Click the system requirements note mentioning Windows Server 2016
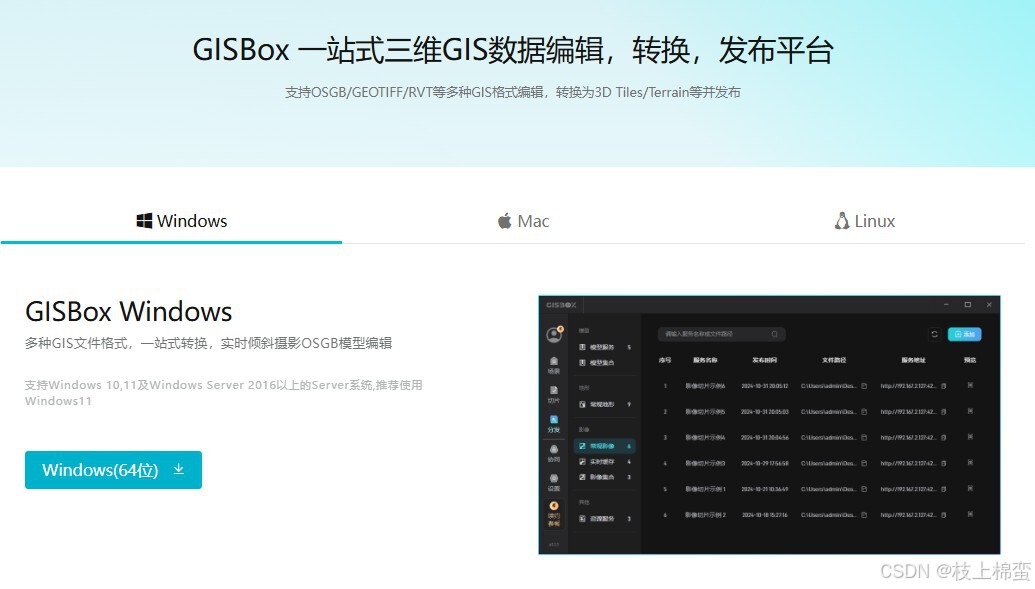This screenshot has height=589, width=1035. tap(224, 393)
